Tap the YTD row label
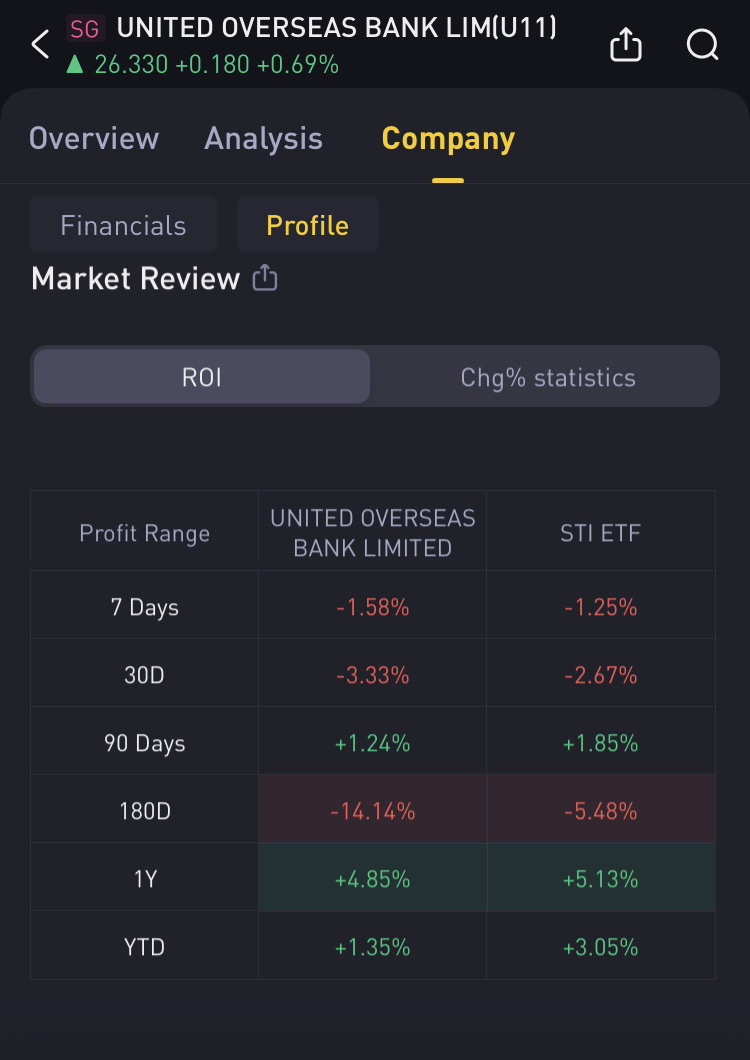The width and height of the screenshot is (750, 1060). click(x=144, y=947)
